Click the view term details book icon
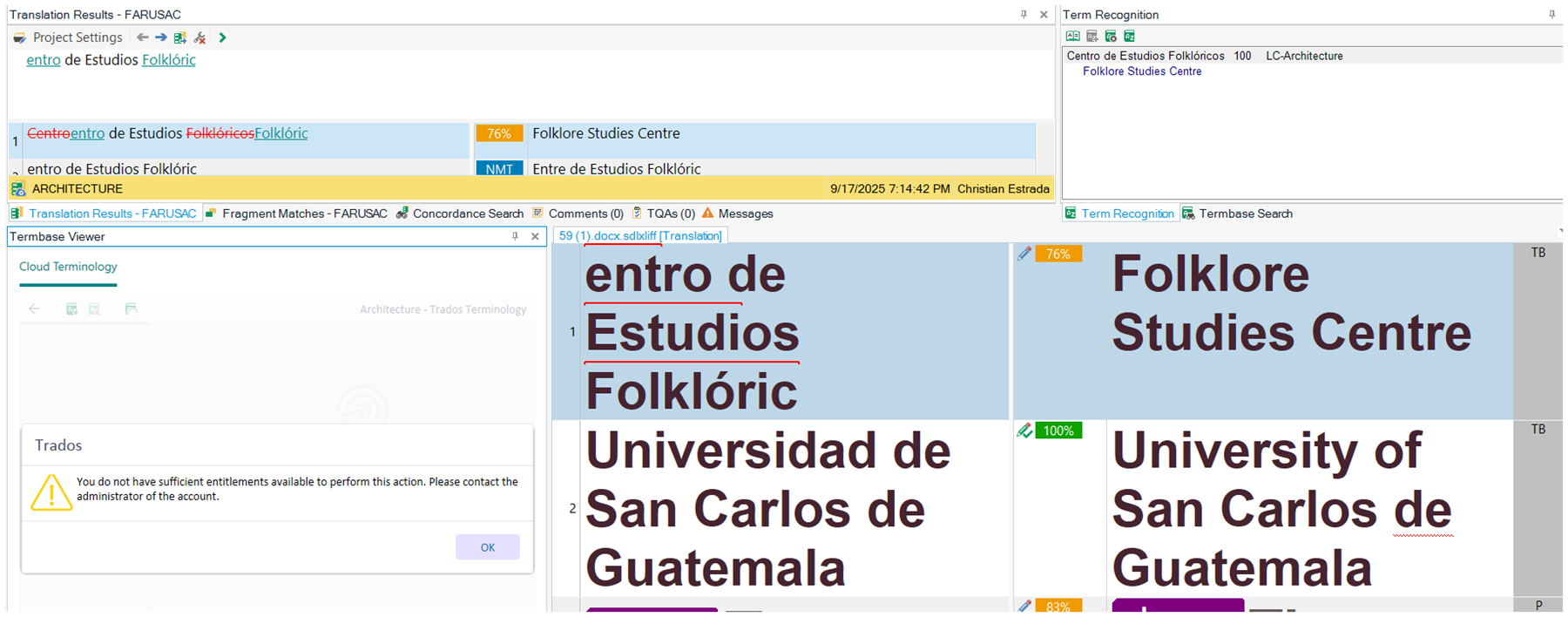The image size is (1568, 617). [x=1073, y=36]
